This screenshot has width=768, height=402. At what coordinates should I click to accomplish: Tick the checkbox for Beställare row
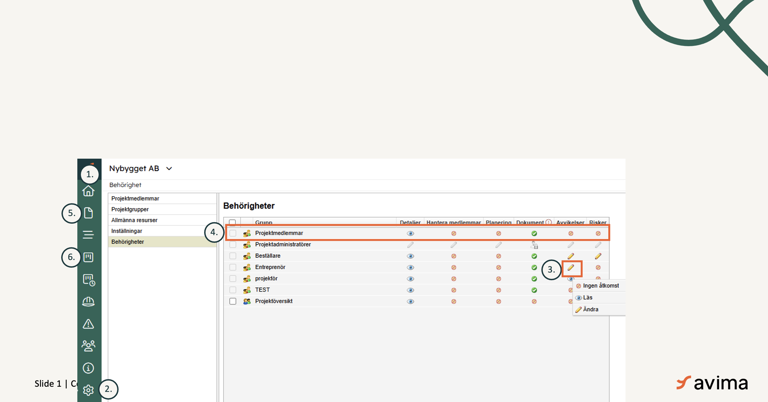(233, 256)
